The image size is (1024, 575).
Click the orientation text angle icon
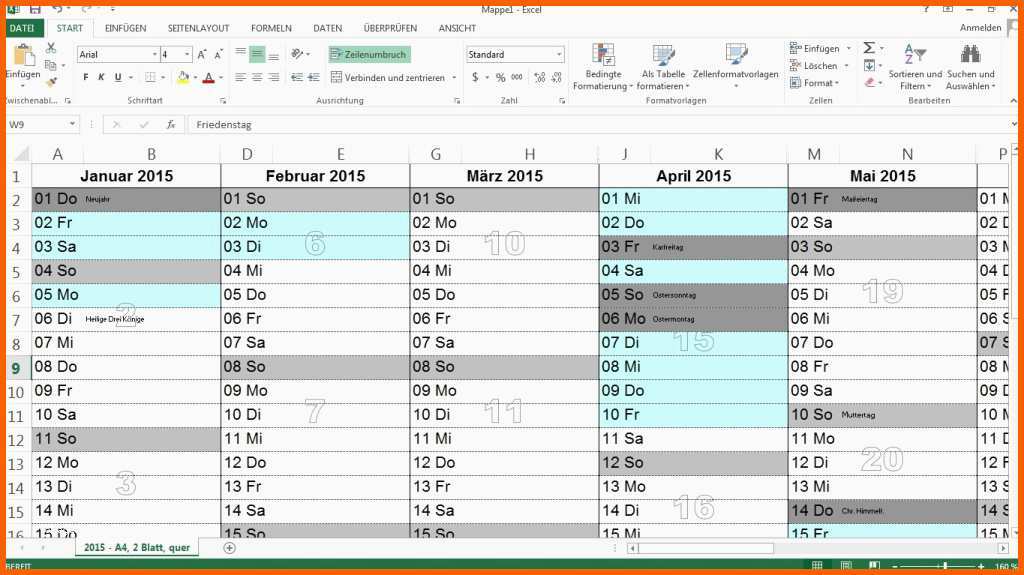297,54
